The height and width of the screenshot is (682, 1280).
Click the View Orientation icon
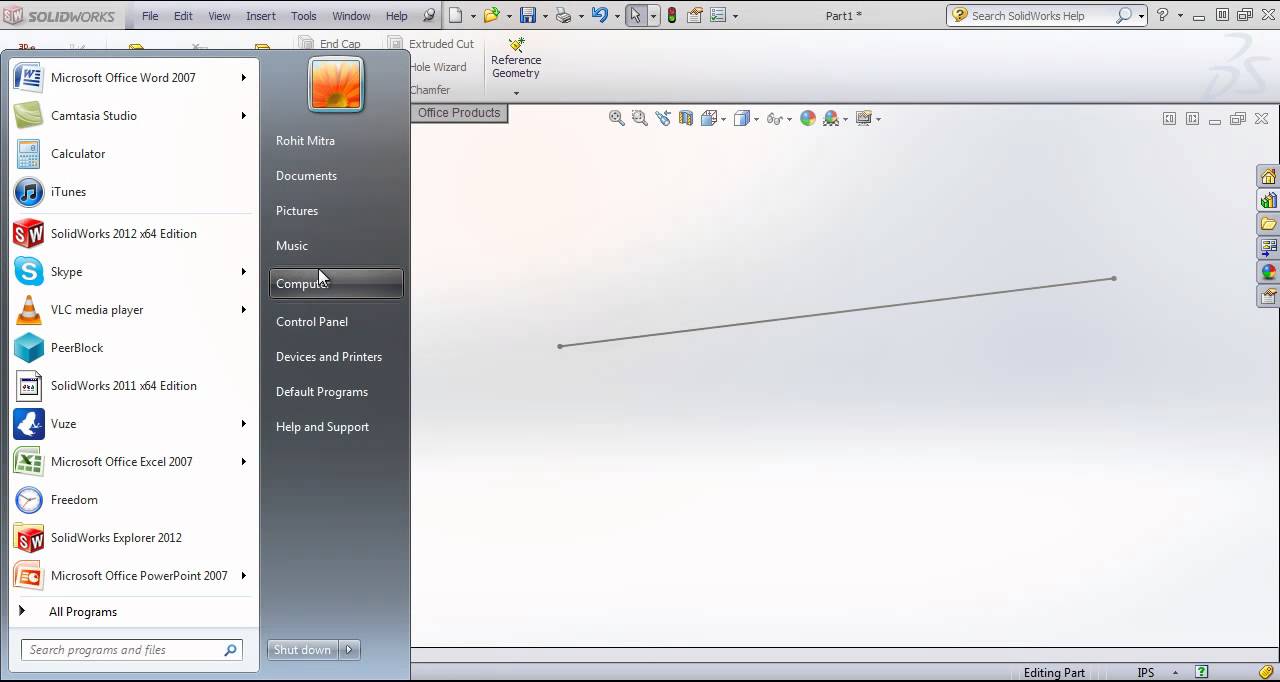click(x=709, y=118)
